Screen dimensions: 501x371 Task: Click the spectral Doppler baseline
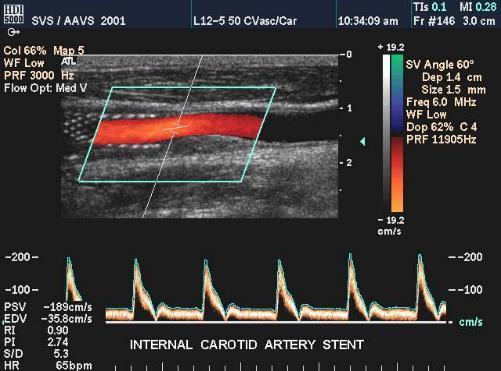(276, 322)
